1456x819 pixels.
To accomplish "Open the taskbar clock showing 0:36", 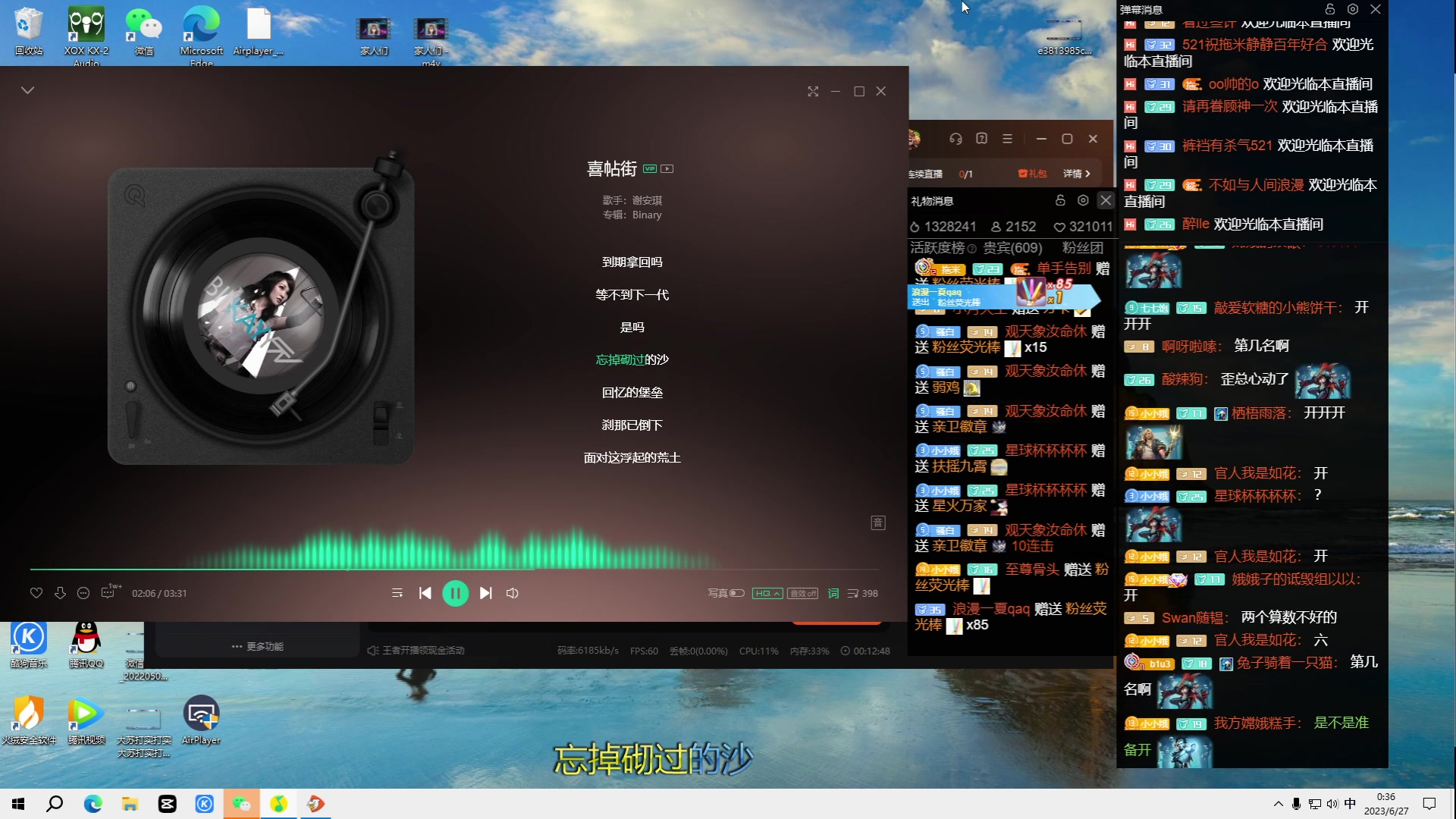I will pos(1386,804).
